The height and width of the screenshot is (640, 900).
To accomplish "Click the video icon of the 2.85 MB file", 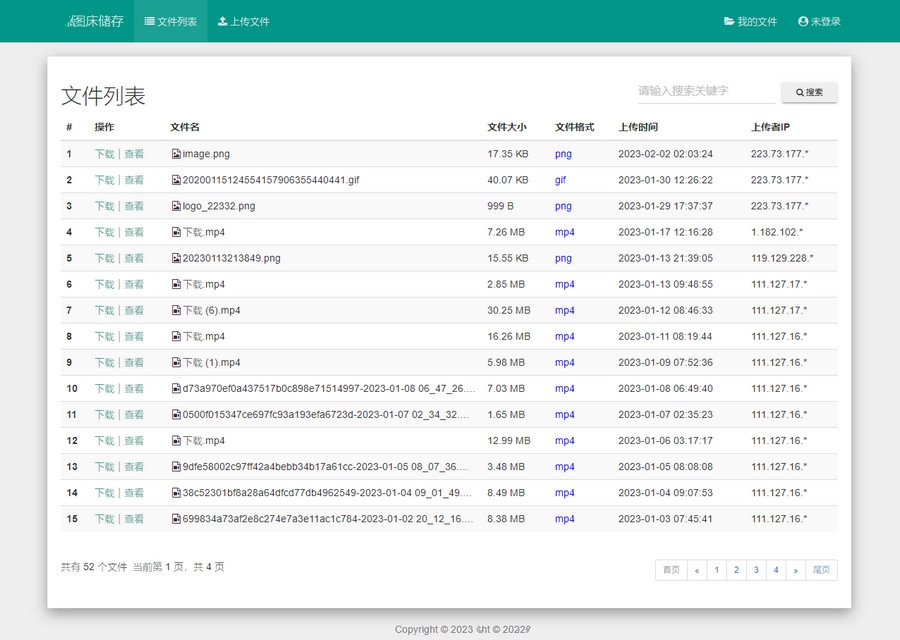I will point(176,284).
